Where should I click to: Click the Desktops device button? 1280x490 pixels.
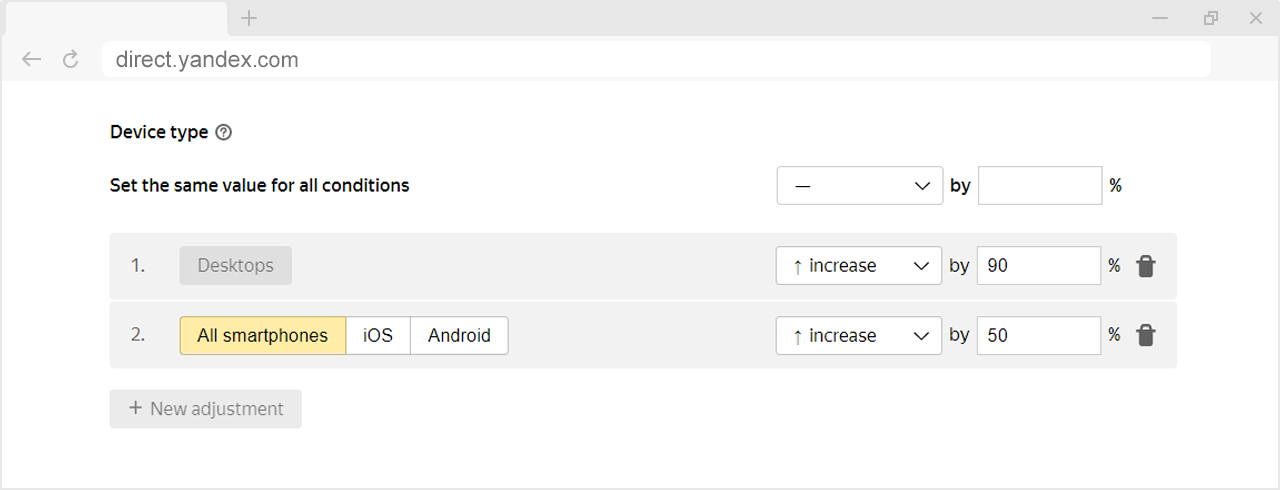235,266
